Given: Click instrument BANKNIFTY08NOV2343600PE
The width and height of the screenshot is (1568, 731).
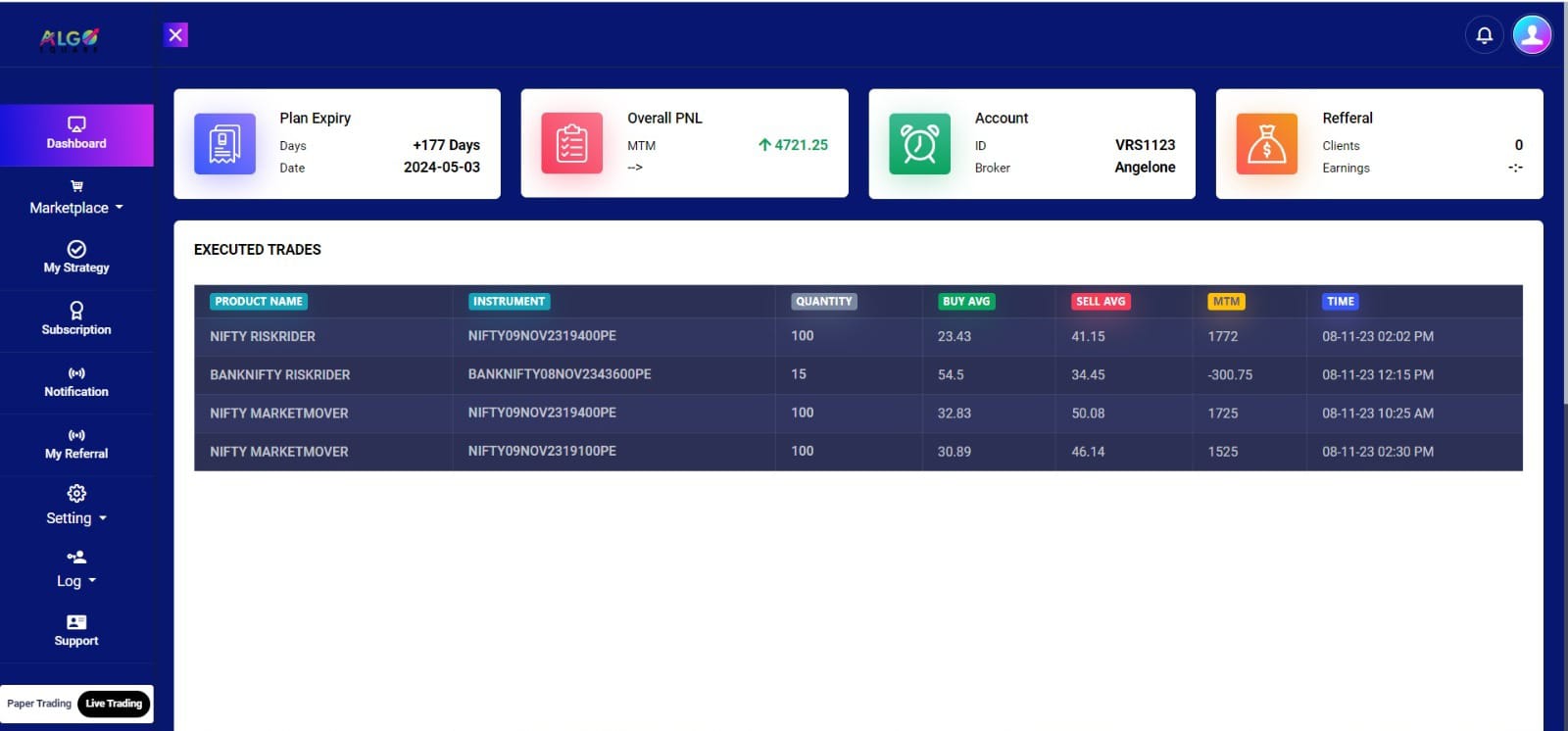Looking at the screenshot, I should [x=560, y=374].
